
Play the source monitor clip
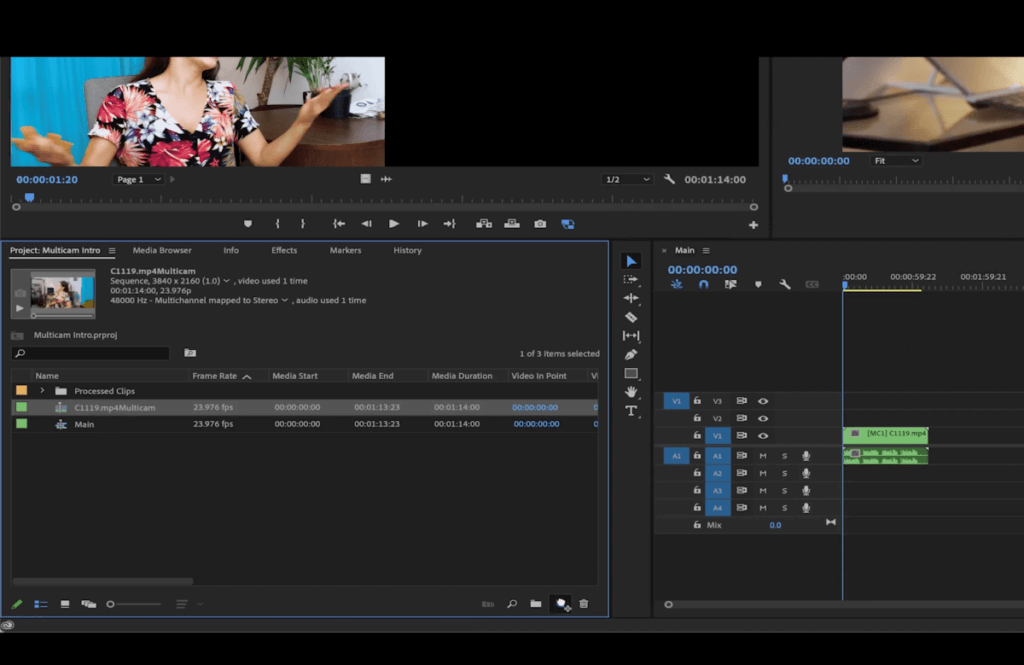coord(394,223)
